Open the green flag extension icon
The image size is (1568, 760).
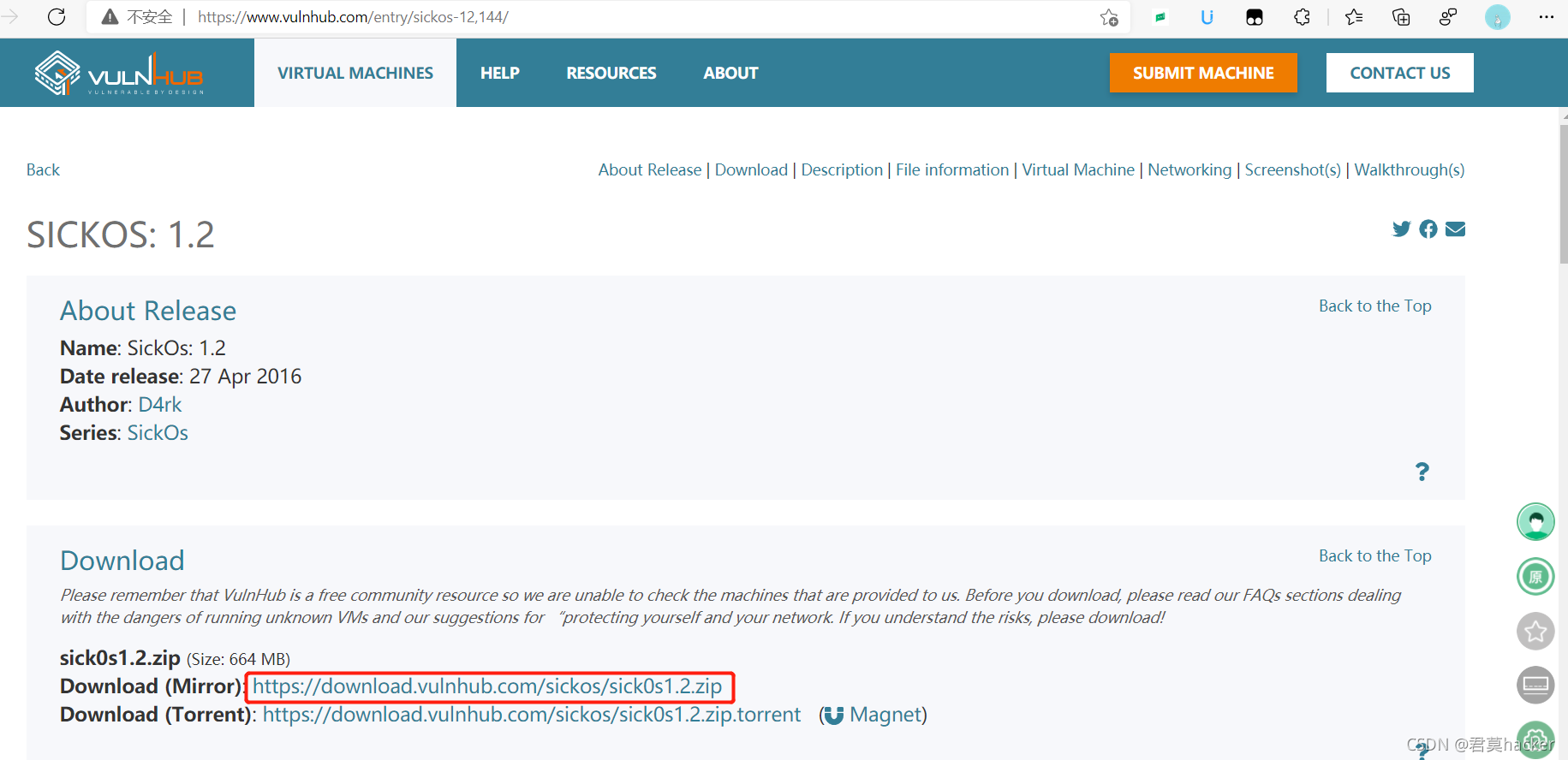1160,17
